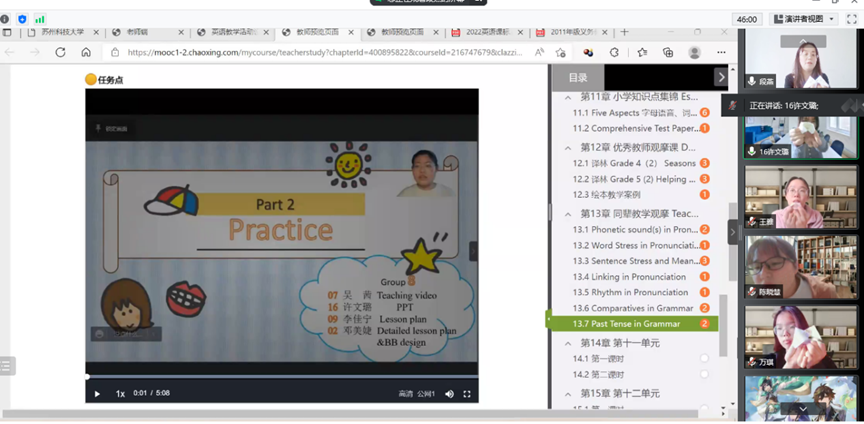Image resolution: width=864 pixels, height=424 pixels.
Task: Click the browser back arrow
Action: pos(10,52)
